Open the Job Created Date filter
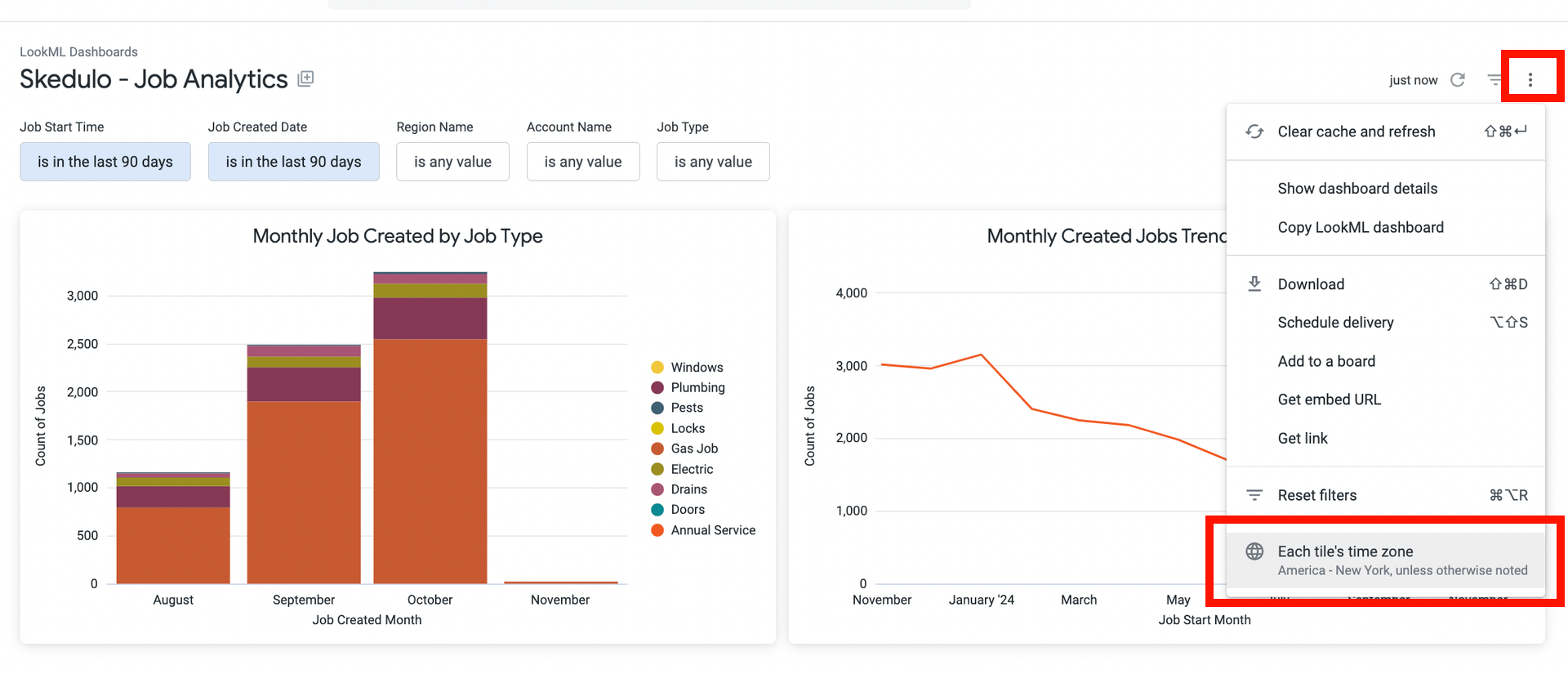1568x674 pixels. (x=293, y=162)
